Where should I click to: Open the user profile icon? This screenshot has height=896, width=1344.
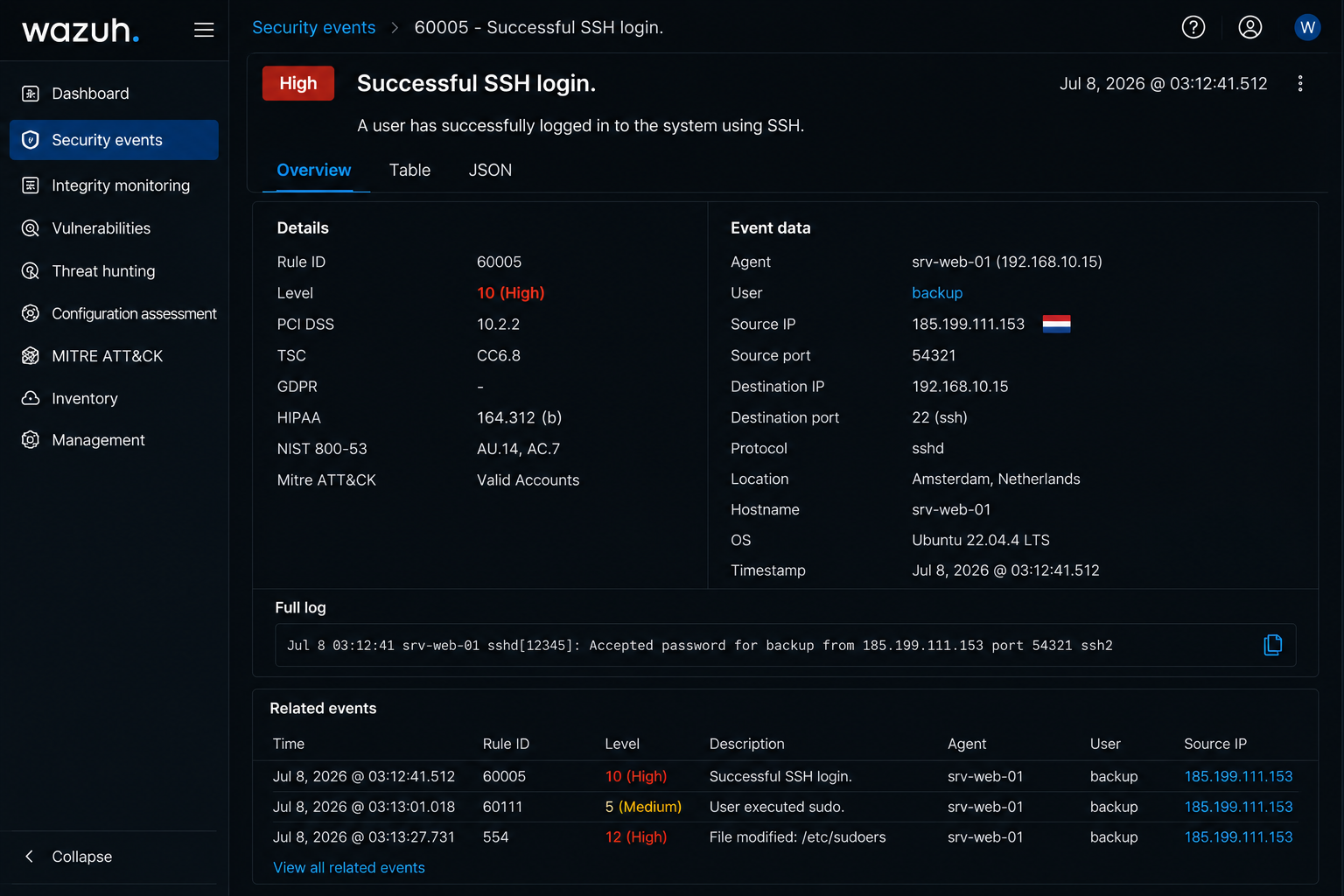(1250, 27)
